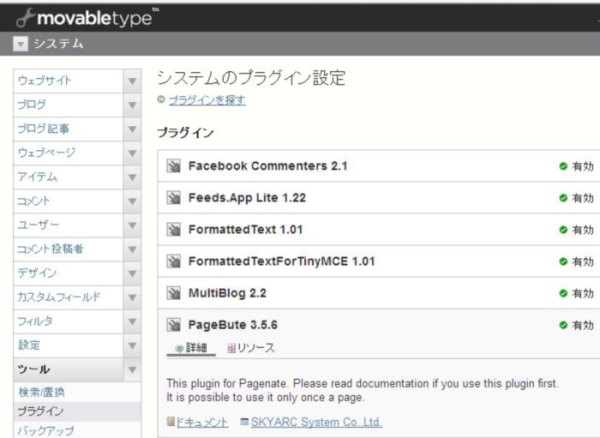Expand the アイテム menu arrow
The width and height of the screenshot is (600, 438).
(132, 177)
